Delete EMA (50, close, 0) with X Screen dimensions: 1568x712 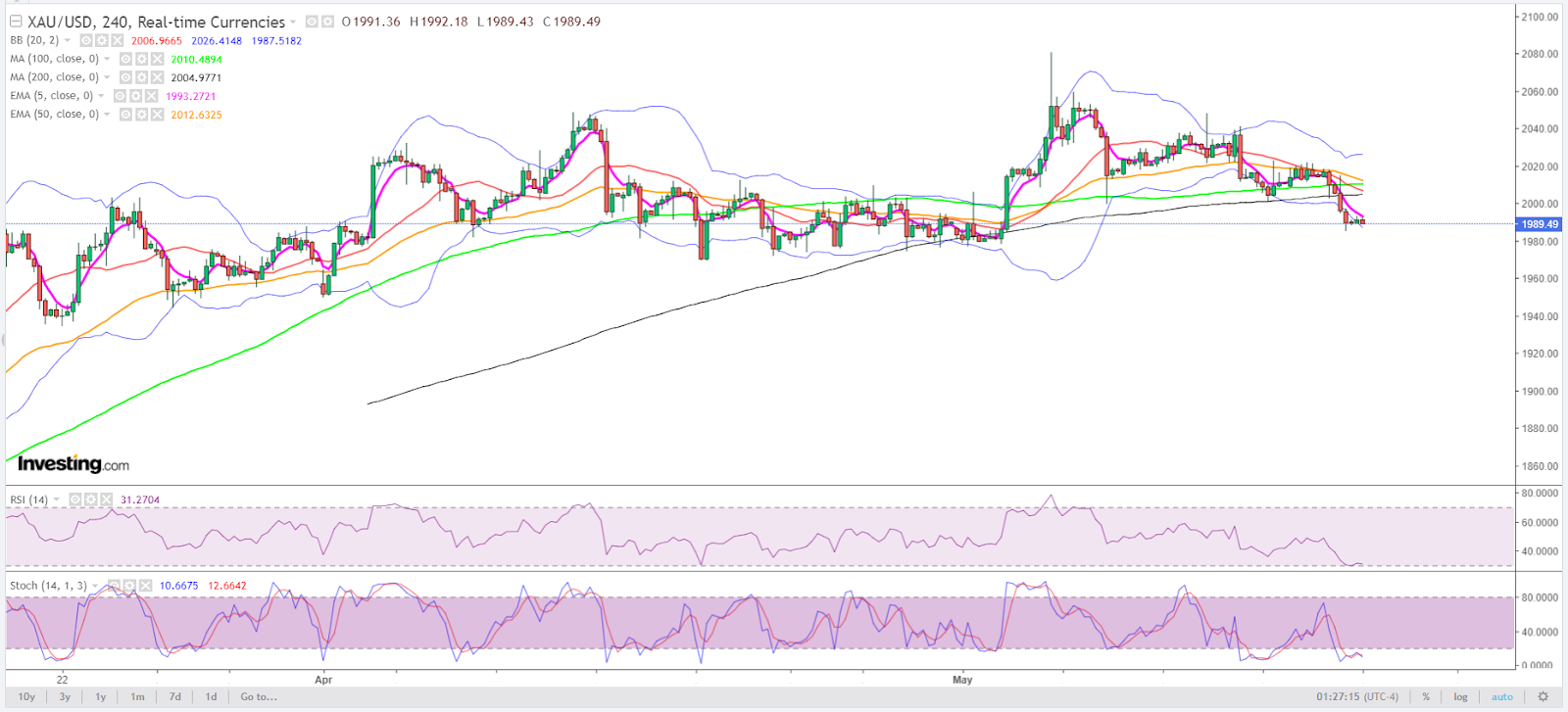(x=157, y=115)
